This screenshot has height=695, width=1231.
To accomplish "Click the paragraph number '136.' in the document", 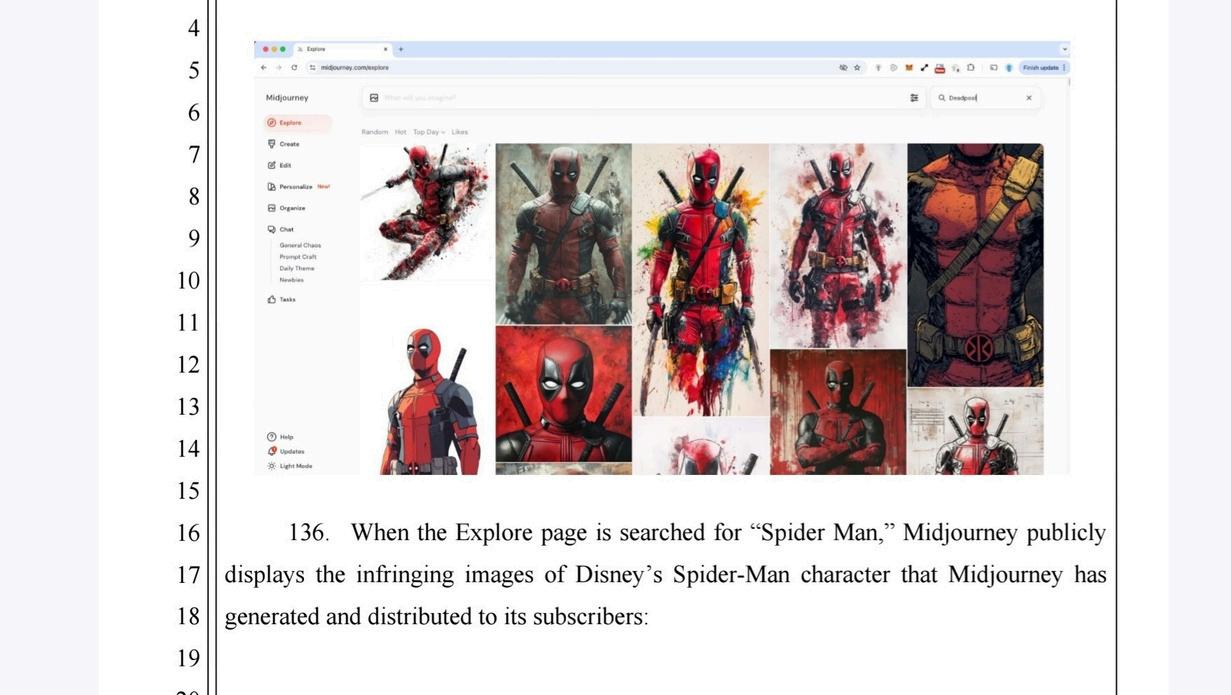I will (308, 533).
